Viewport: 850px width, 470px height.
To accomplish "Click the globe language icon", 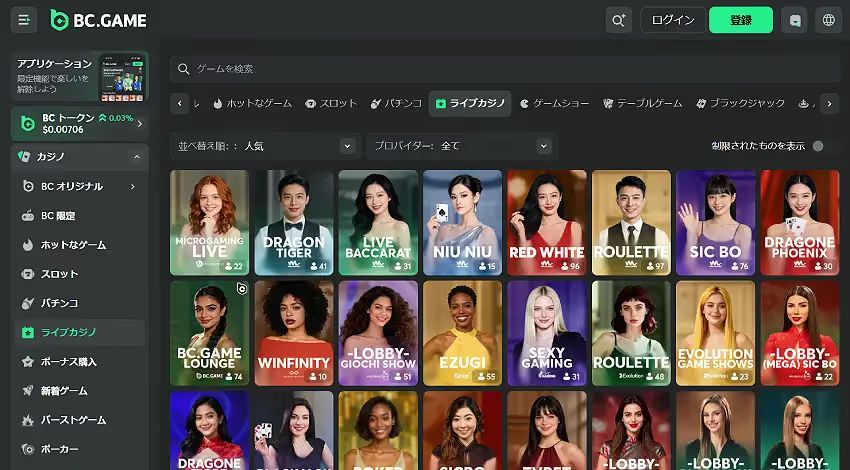I will tap(828, 20).
